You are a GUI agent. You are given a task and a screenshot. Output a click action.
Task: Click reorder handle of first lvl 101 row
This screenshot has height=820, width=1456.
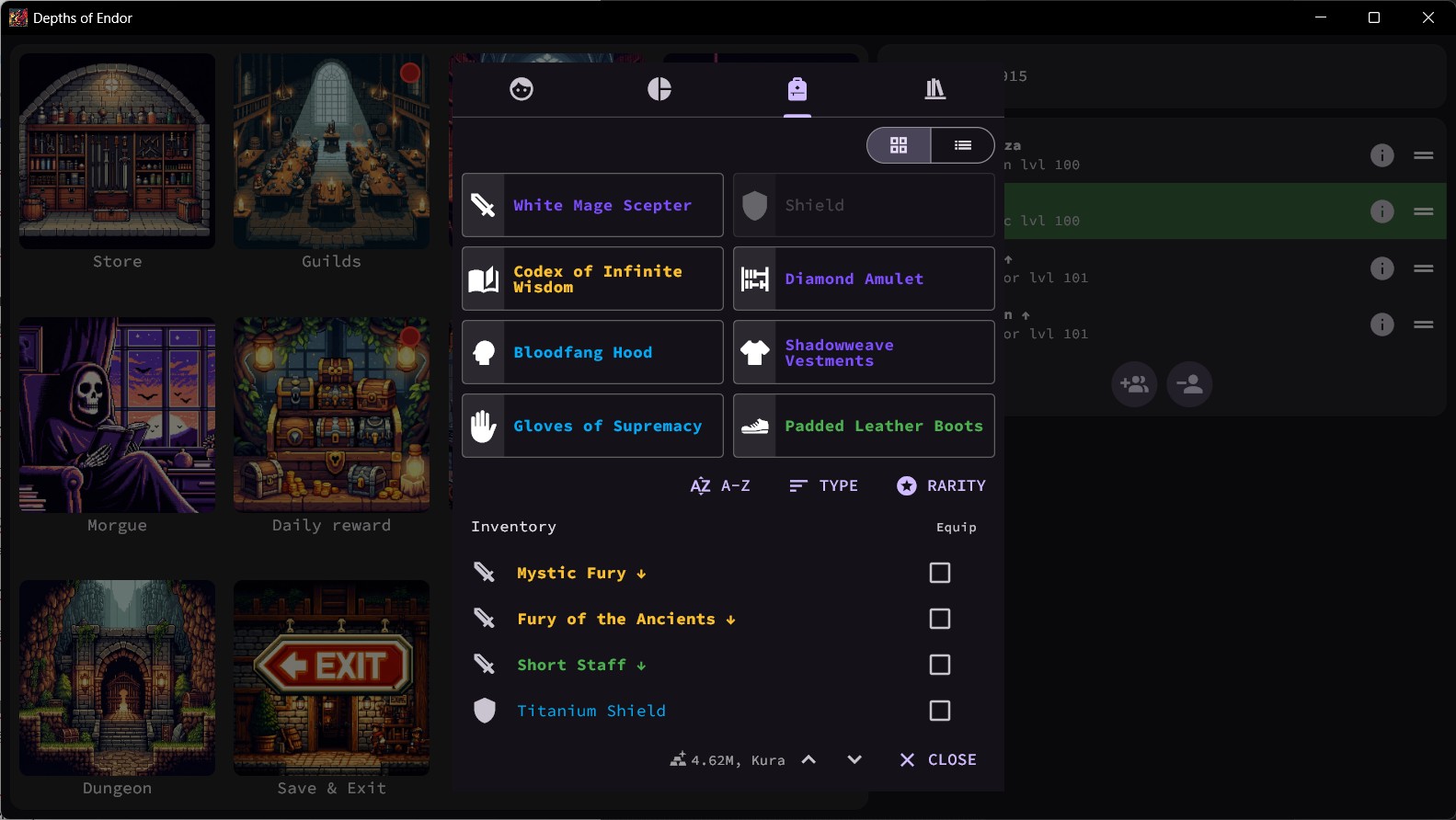point(1424,268)
